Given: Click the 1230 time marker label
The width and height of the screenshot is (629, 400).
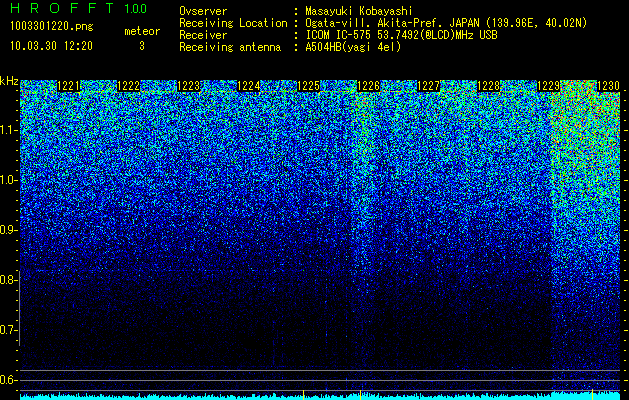Looking at the screenshot, I should pos(609,86).
